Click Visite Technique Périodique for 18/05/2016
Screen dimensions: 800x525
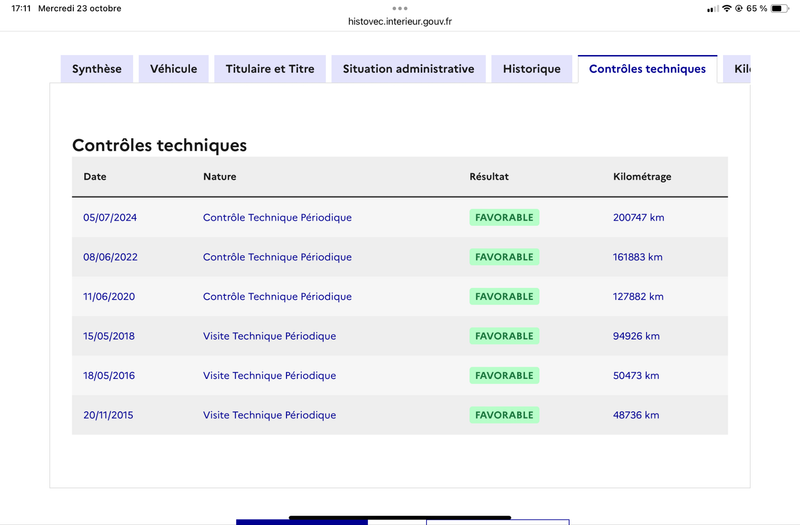[x=269, y=376]
